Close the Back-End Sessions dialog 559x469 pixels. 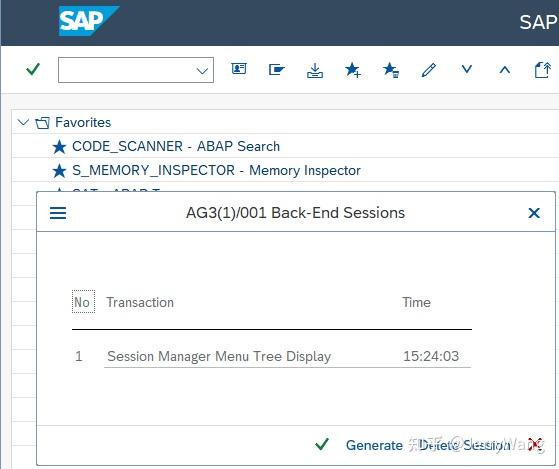534,213
